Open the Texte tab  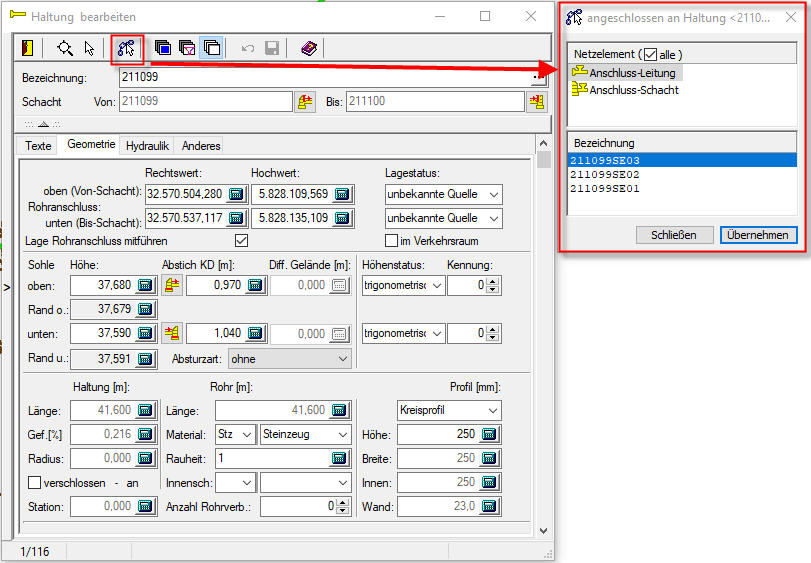point(38,146)
